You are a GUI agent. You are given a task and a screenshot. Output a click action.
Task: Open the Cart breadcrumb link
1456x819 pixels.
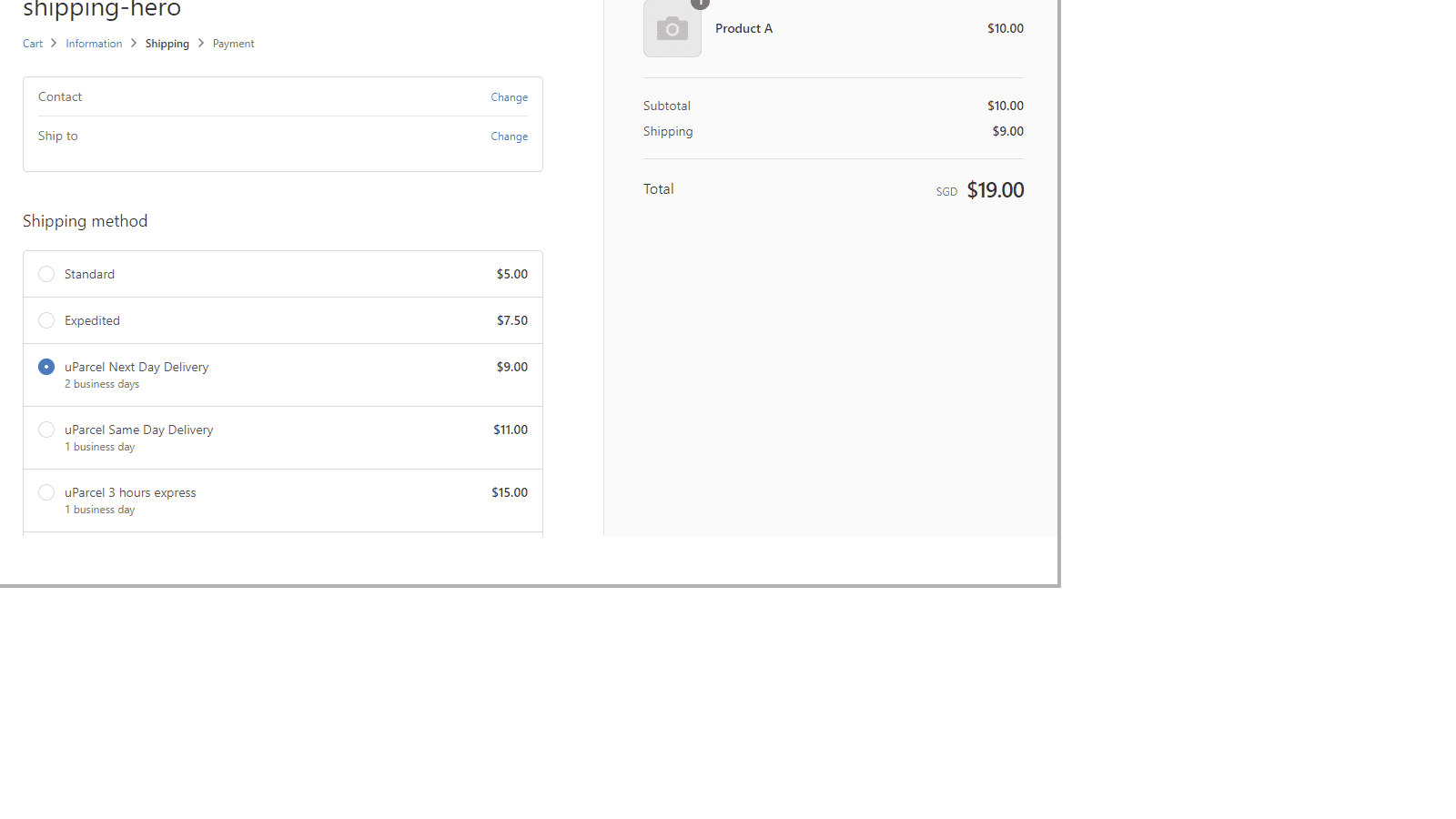33,43
